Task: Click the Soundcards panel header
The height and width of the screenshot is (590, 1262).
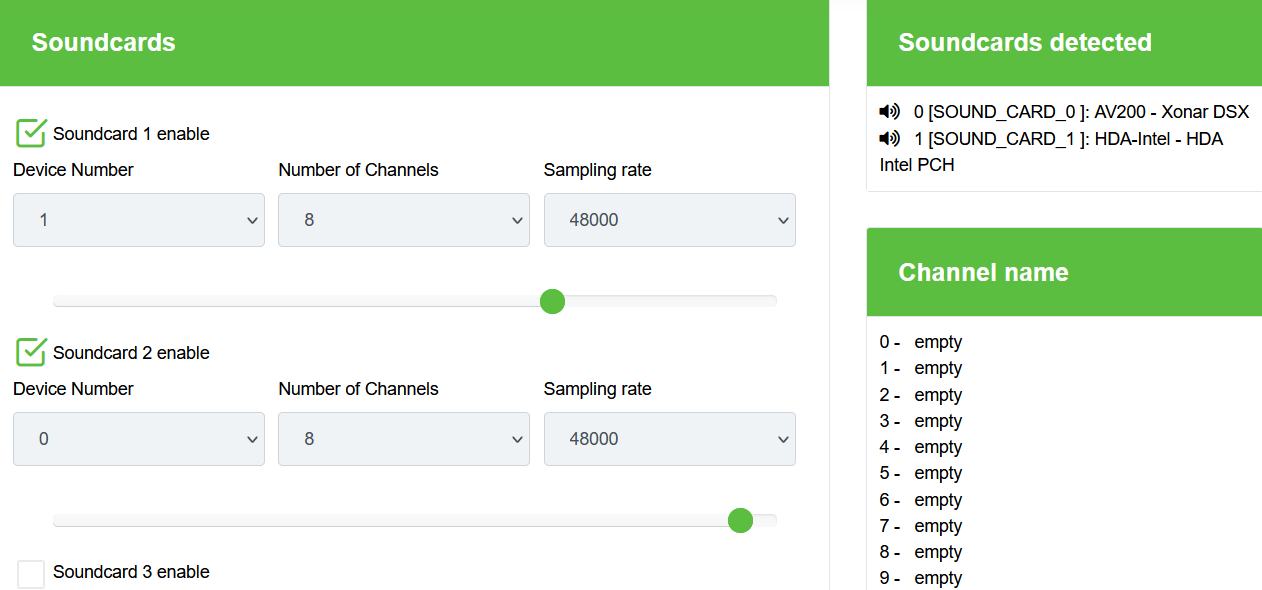Action: [104, 43]
